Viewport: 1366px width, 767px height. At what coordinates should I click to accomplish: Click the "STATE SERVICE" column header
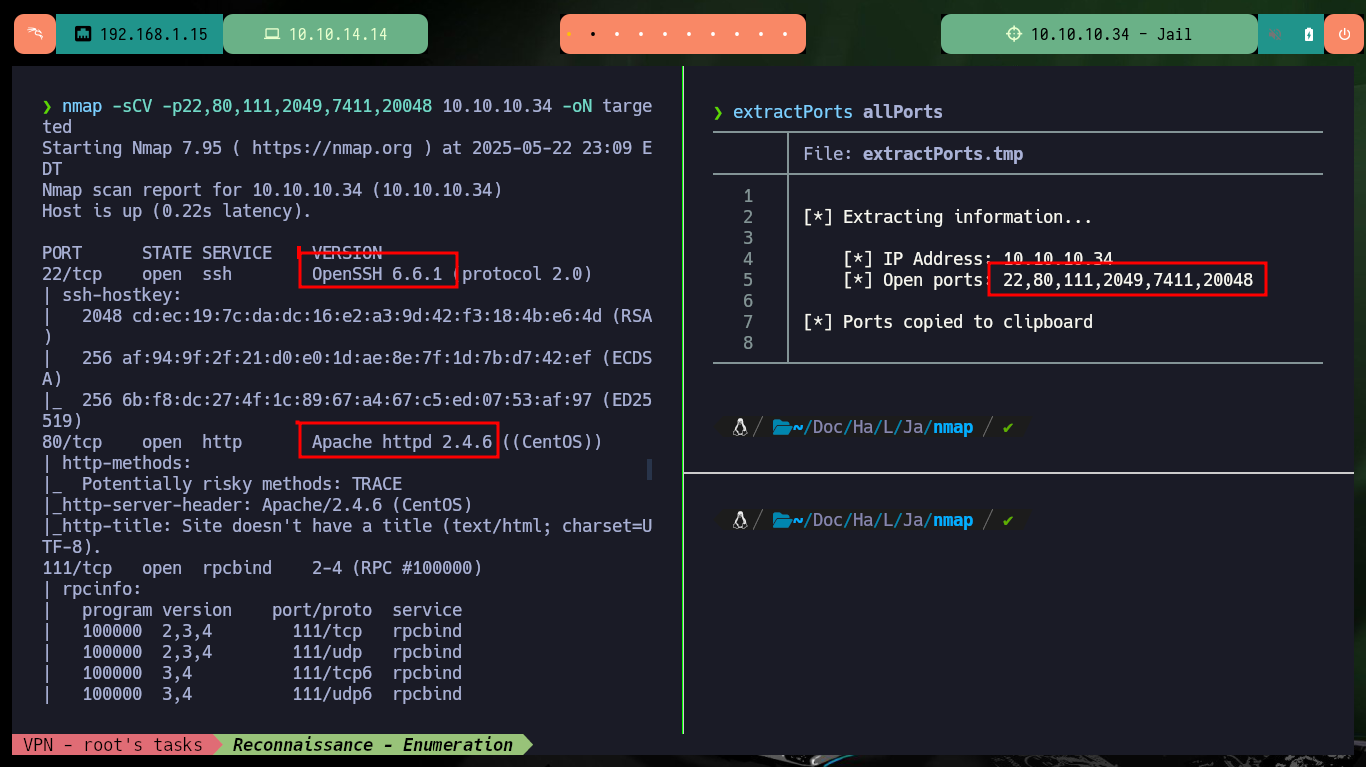tap(207, 253)
